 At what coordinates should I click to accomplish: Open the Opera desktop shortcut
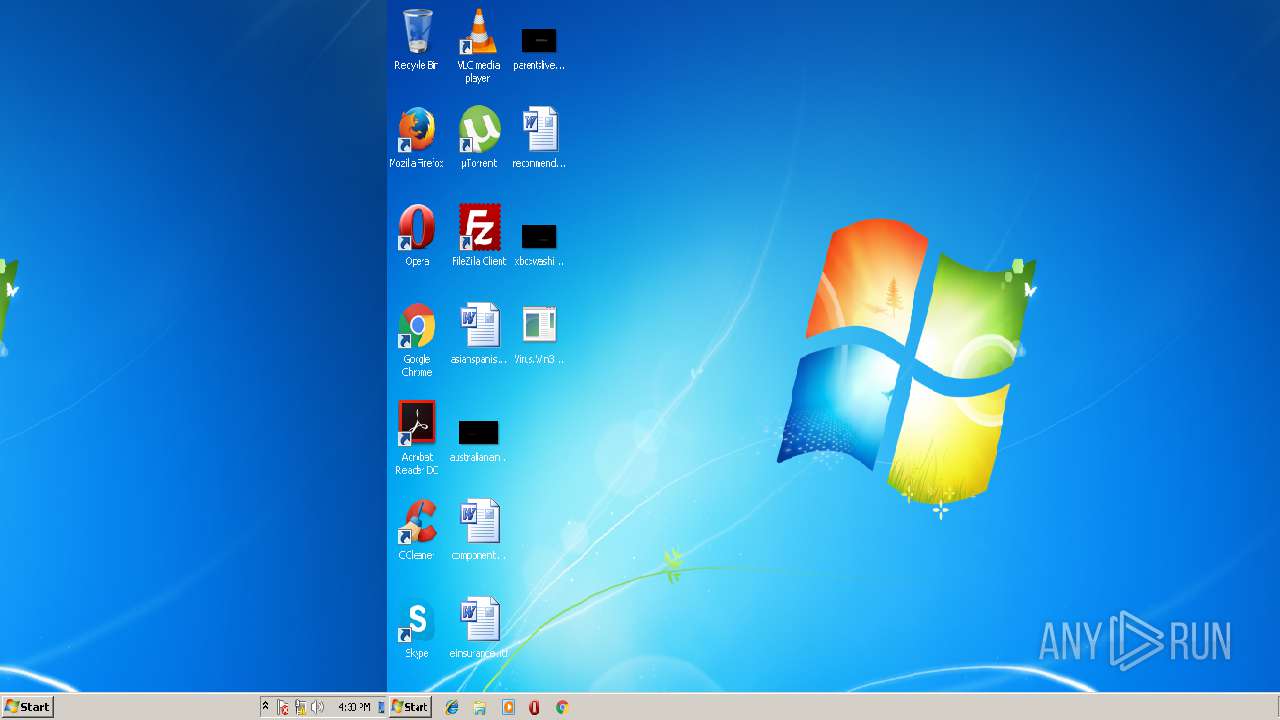[417, 228]
